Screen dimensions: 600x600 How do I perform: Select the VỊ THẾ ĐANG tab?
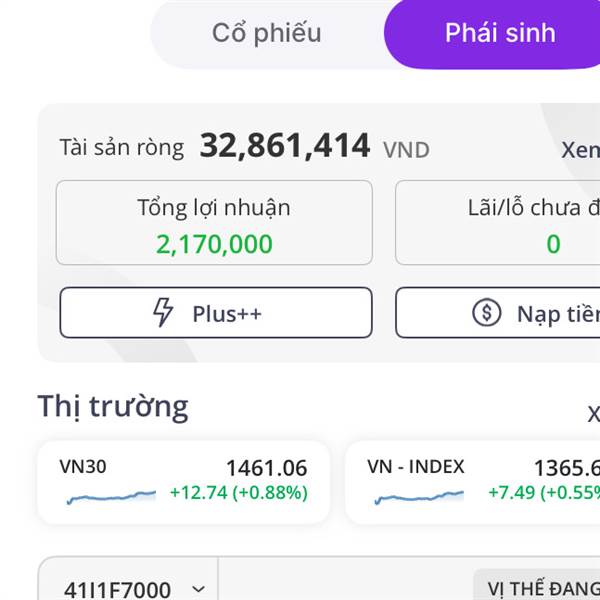[537, 585]
